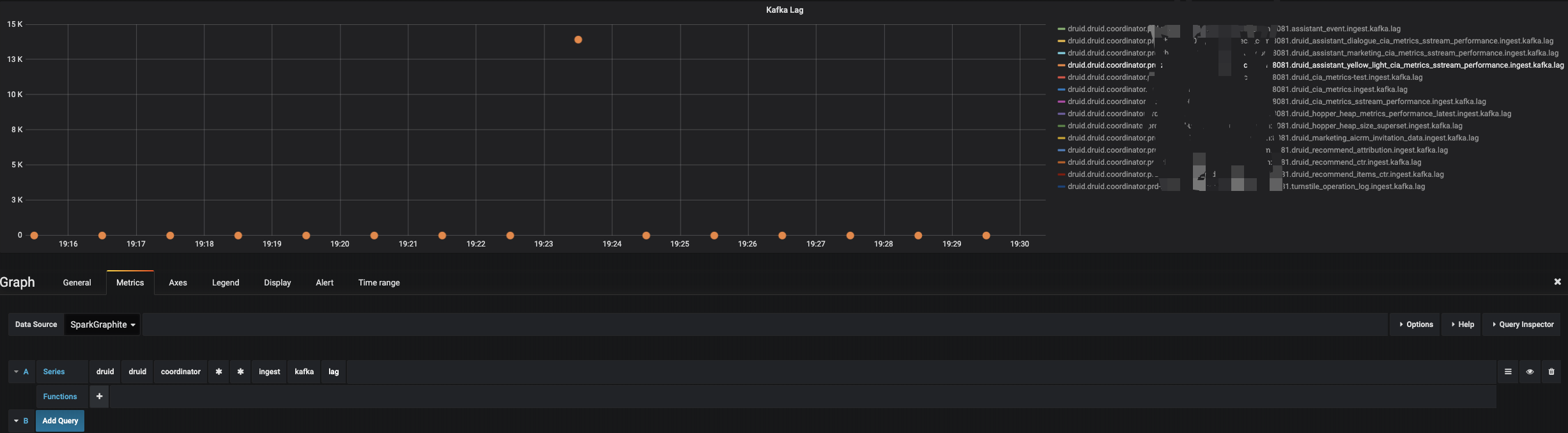Toggle druid_assistant_dialogue_cia_metrics legend series

click(1310, 41)
